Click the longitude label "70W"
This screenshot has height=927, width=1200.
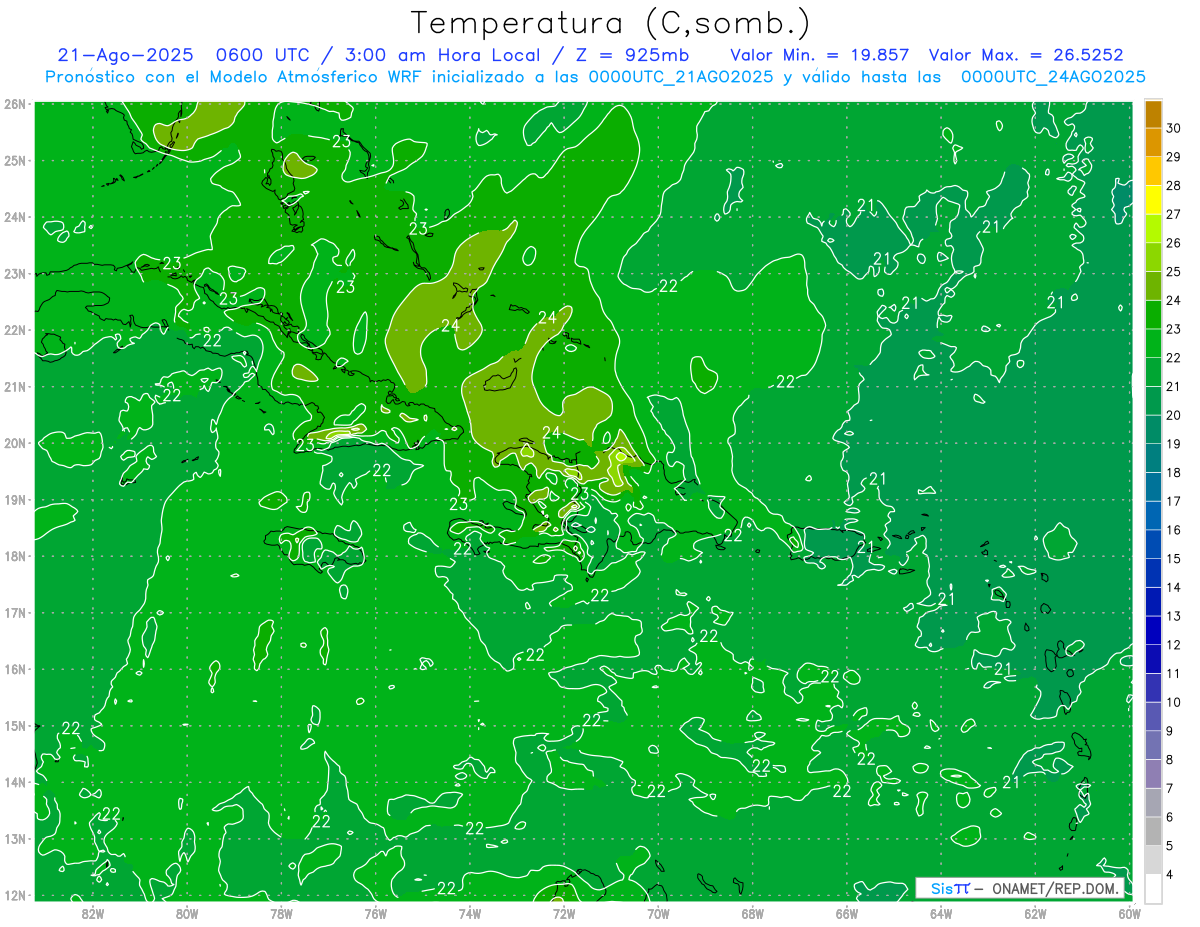(658, 912)
